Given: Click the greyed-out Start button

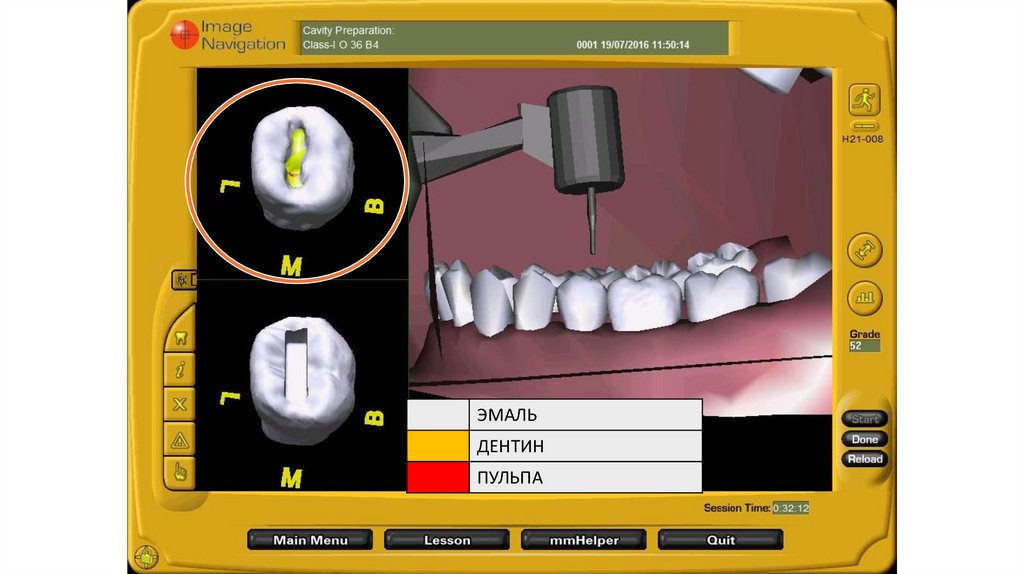Looking at the screenshot, I should [864, 419].
